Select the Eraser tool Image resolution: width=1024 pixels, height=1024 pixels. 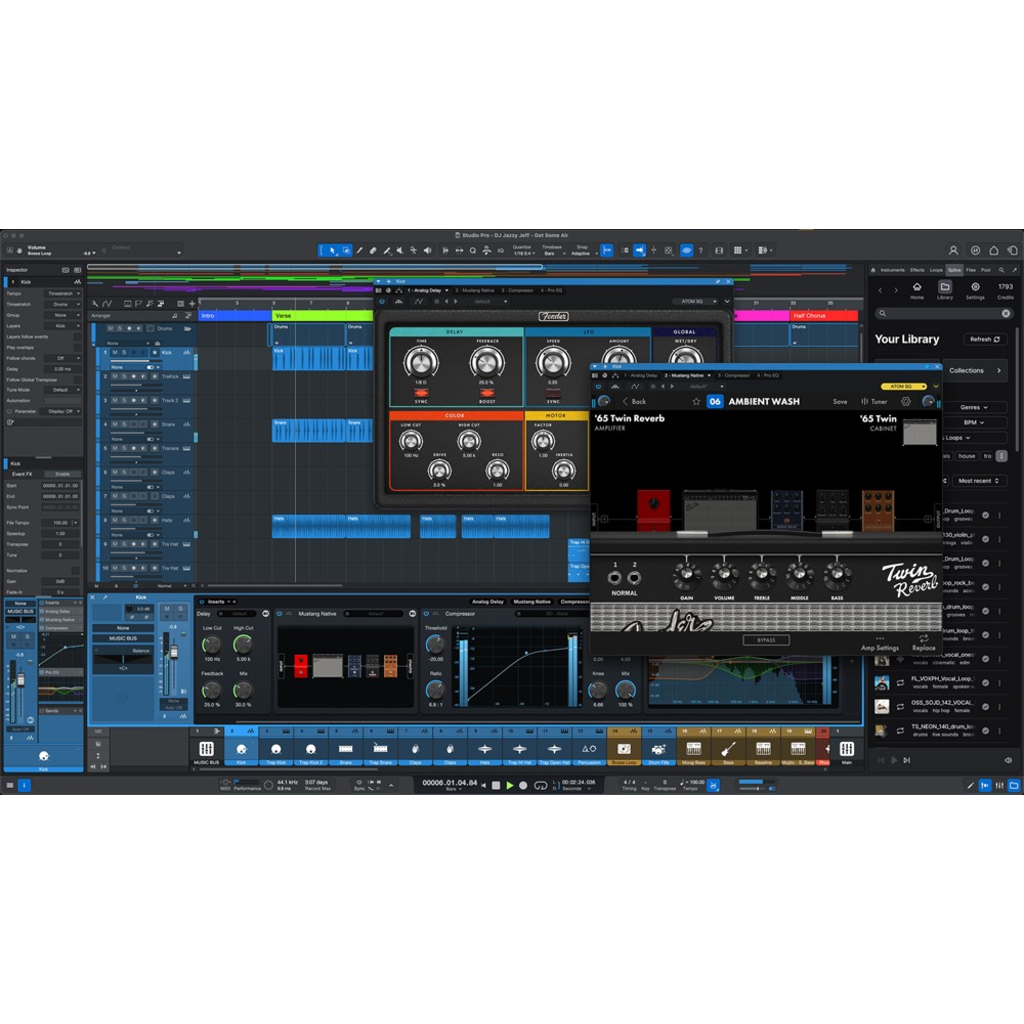(x=373, y=250)
